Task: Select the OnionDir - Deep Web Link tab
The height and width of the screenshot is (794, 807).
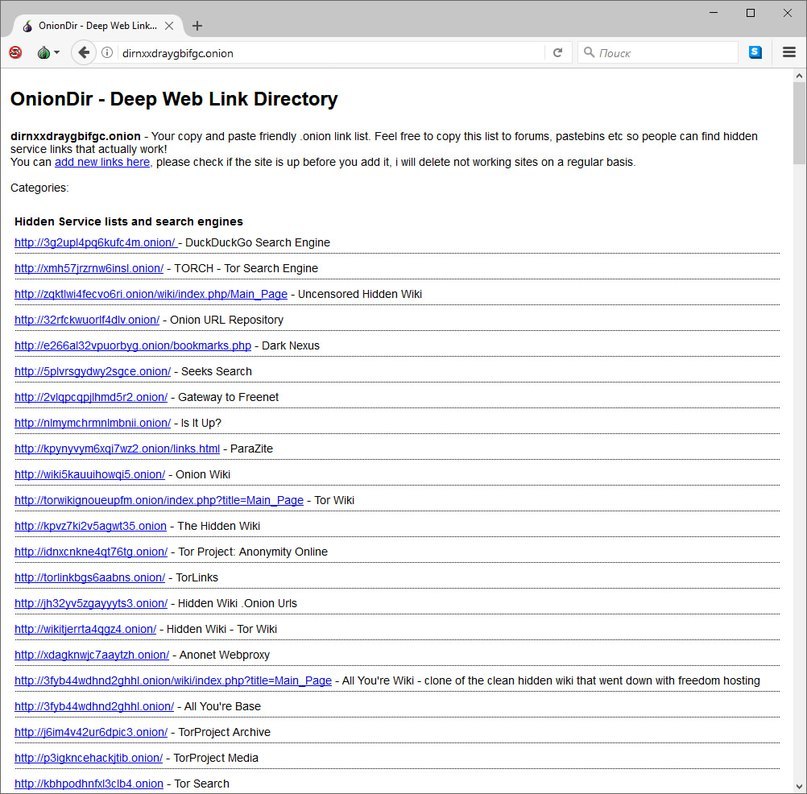Action: [90, 26]
